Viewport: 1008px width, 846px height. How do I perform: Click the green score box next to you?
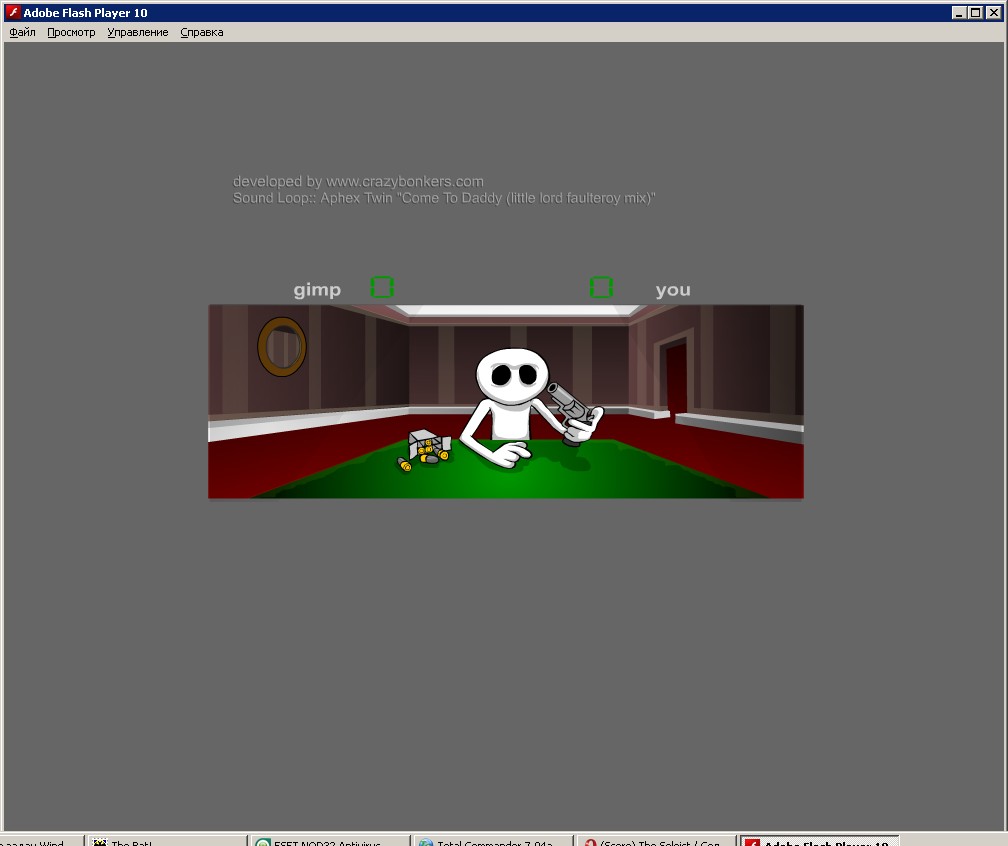[601, 288]
